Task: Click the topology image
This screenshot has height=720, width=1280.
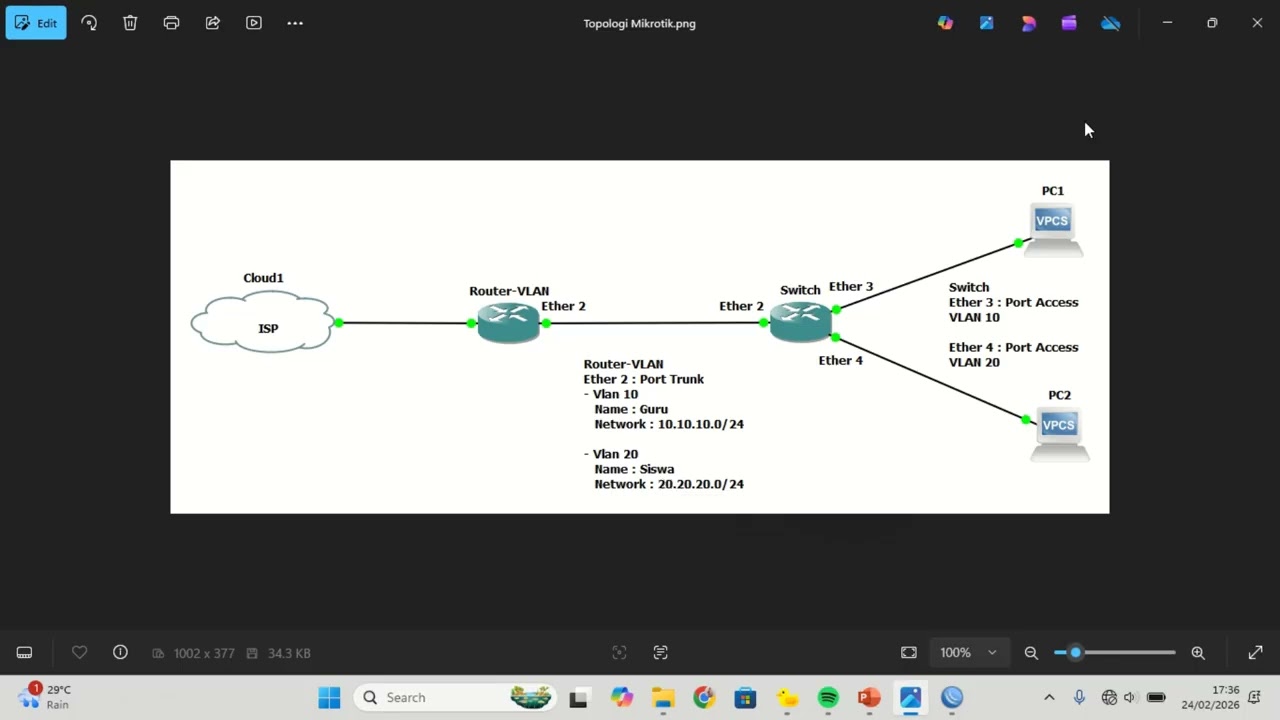Action: 640,337
